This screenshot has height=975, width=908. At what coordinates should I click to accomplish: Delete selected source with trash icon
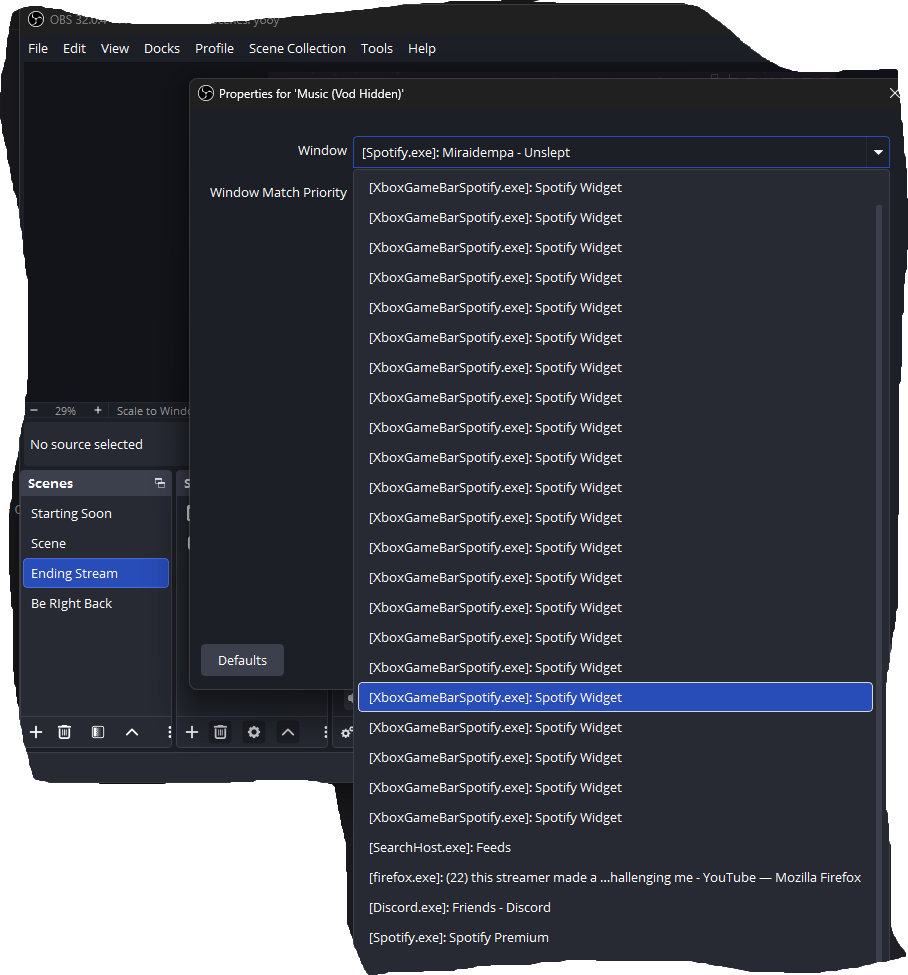220,732
